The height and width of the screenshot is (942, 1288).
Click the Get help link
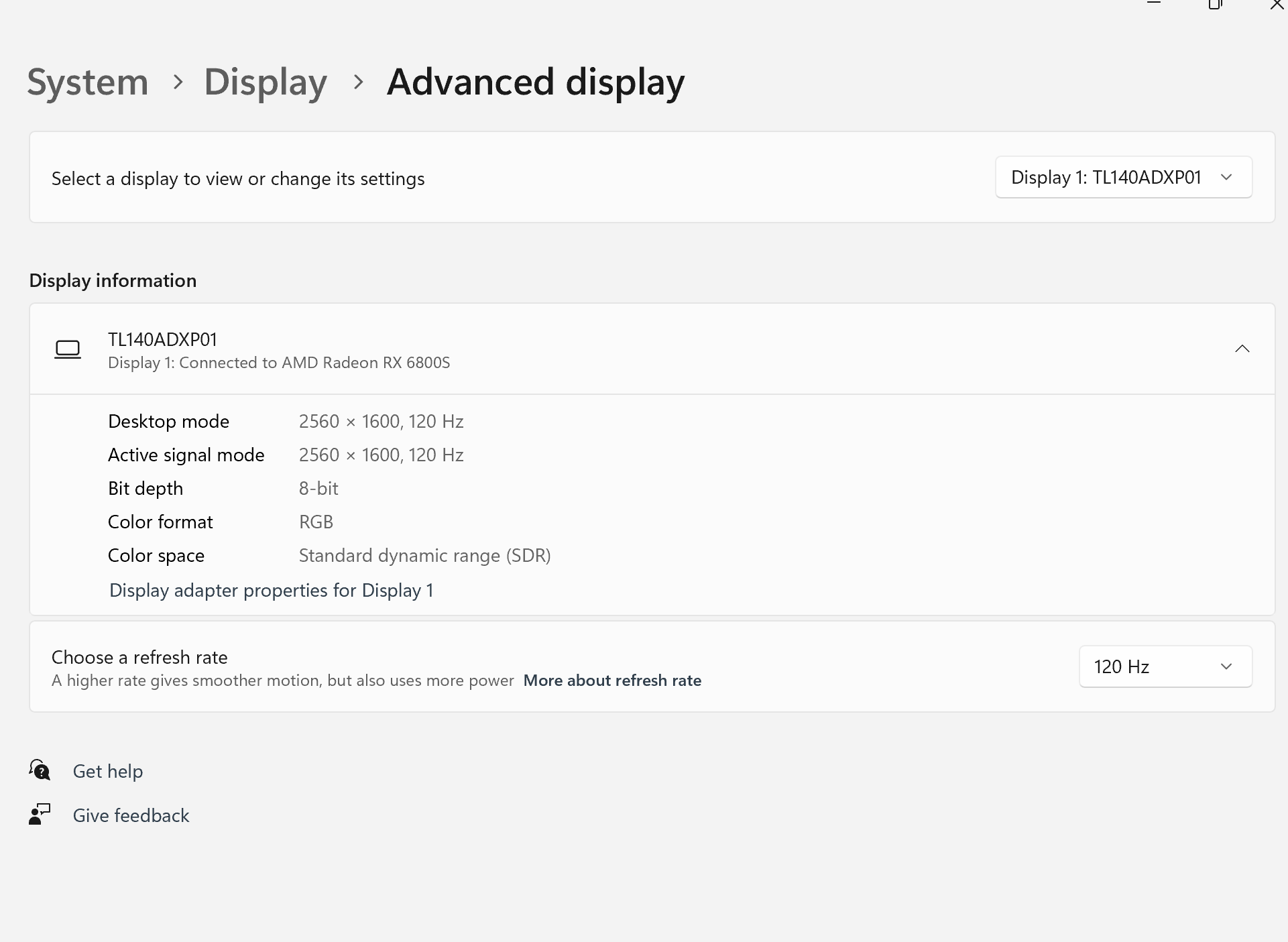tap(108, 771)
